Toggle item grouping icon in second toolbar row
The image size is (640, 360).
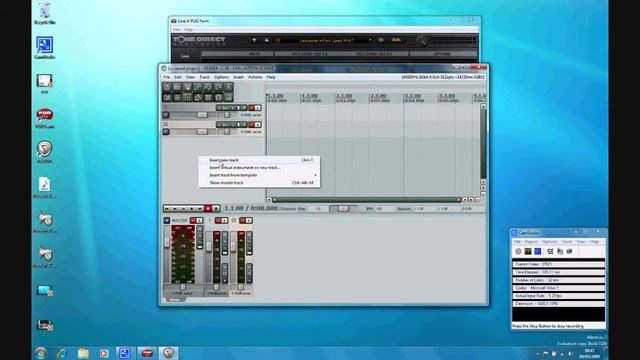(x=177, y=97)
